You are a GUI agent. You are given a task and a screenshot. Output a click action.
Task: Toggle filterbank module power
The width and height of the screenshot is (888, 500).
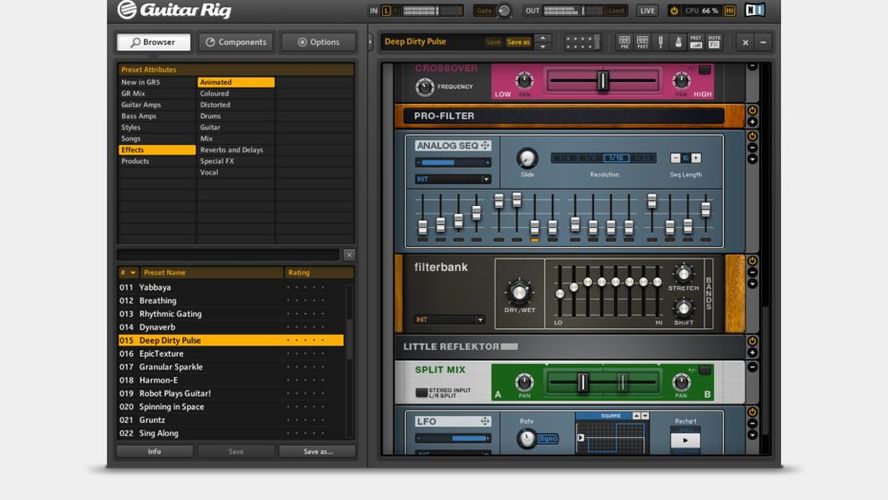[x=752, y=261]
